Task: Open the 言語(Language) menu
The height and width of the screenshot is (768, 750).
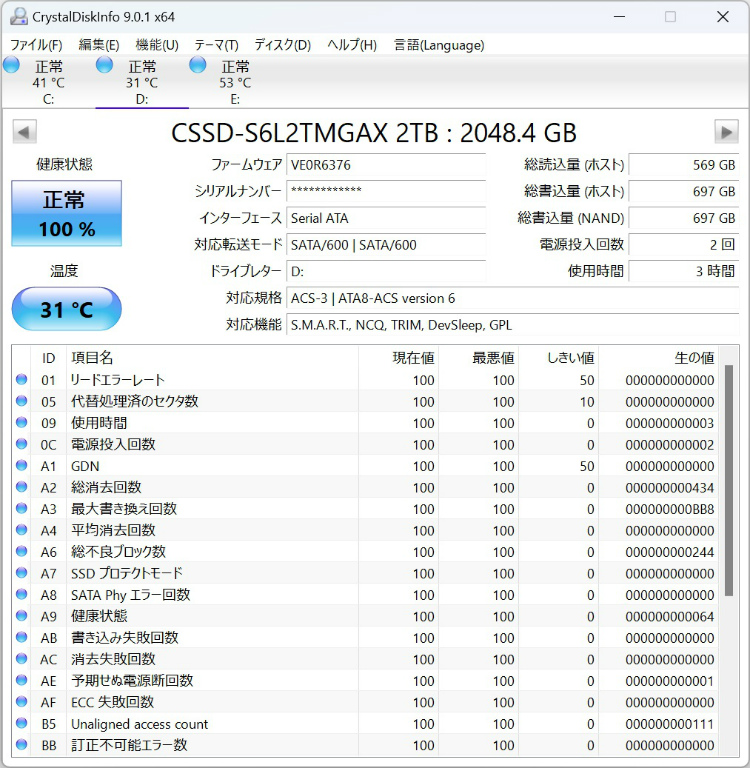Action: click(439, 45)
